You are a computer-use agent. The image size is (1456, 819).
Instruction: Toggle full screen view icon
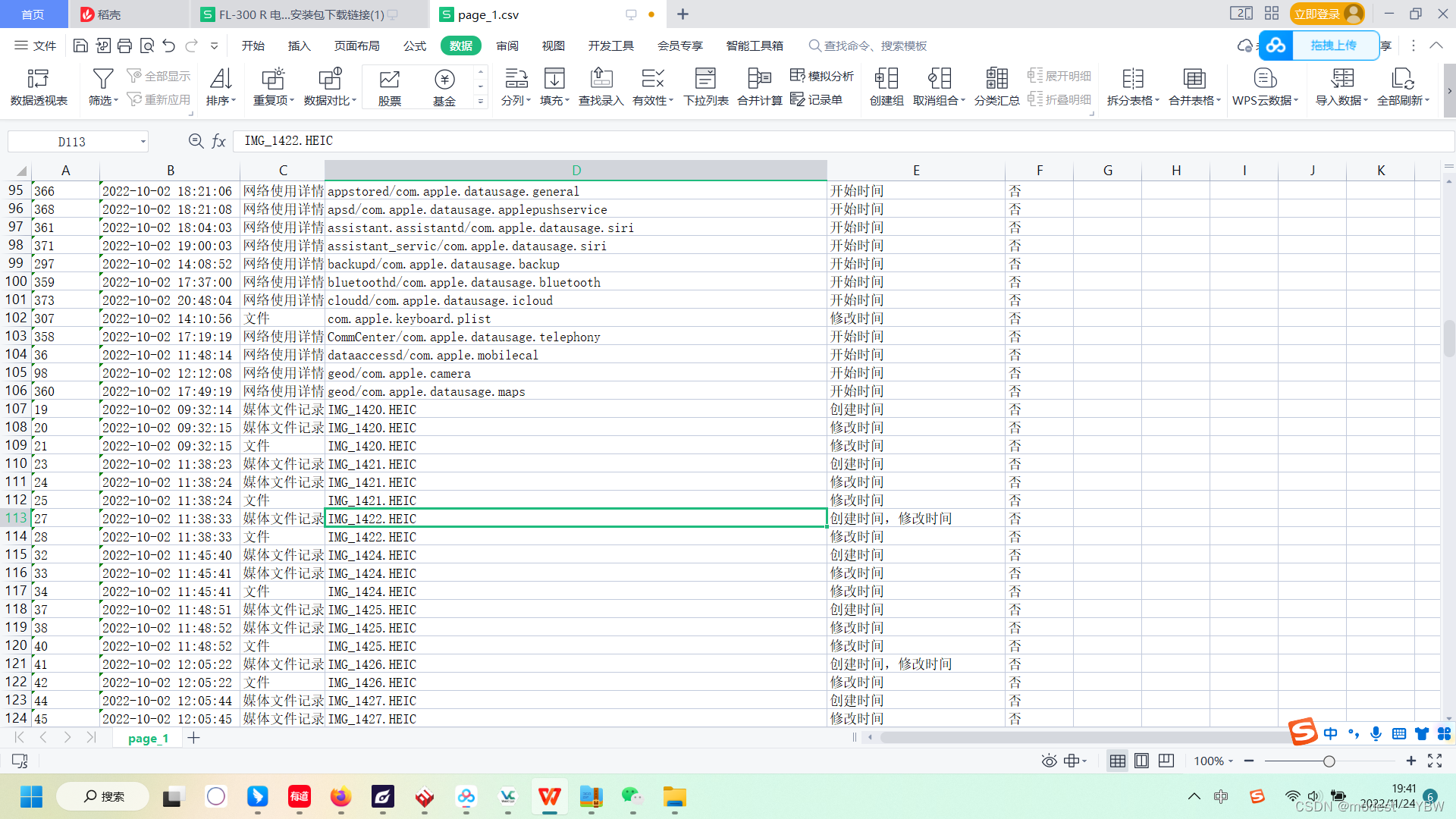coord(1435,761)
